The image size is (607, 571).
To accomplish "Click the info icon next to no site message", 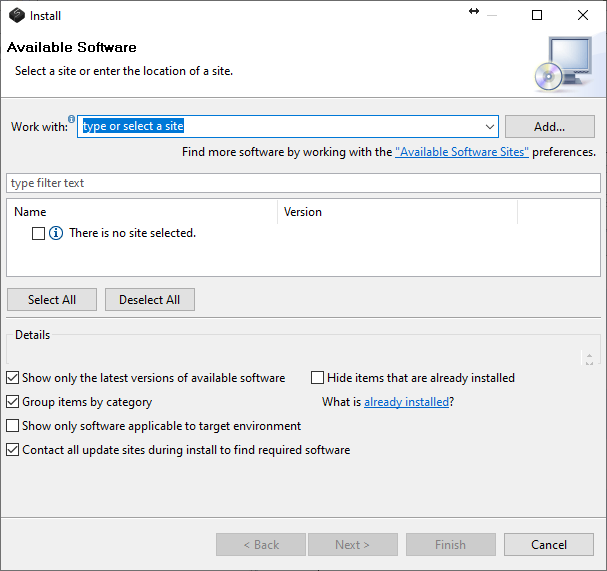I will point(56,233).
